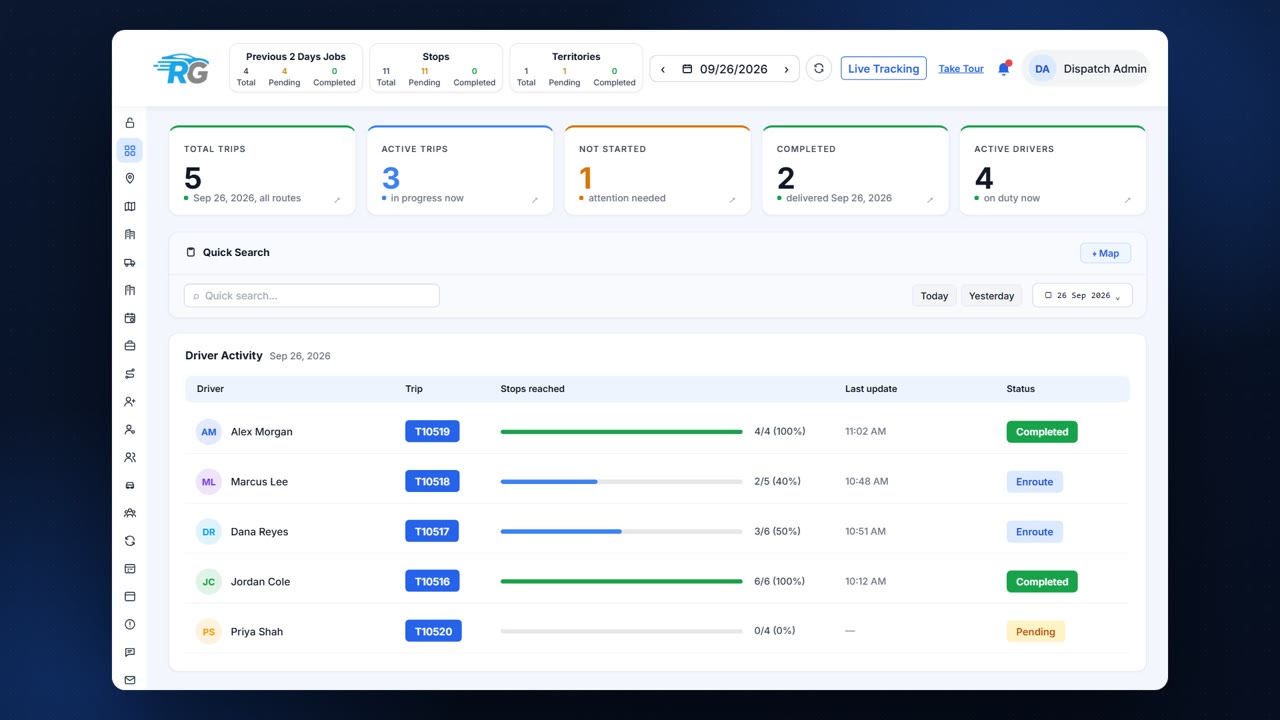
Task: Open the notifications bell
Action: [1004, 69]
